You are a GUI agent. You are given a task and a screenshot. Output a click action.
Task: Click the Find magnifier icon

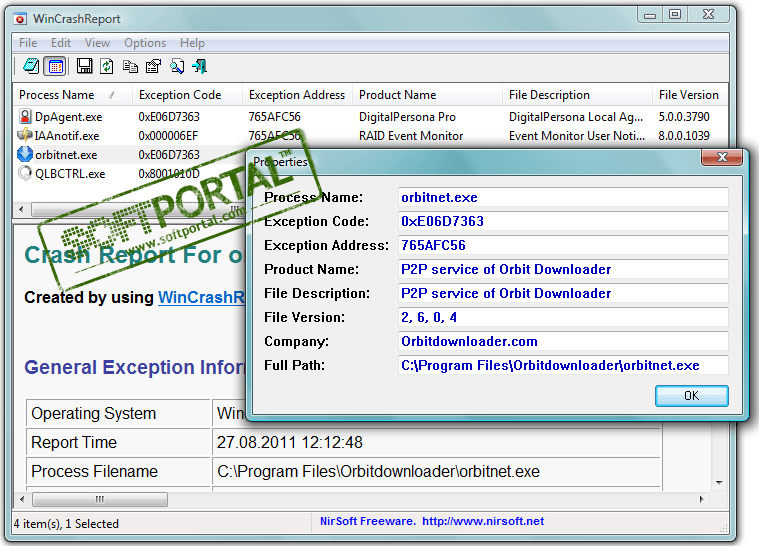[177, 66]
